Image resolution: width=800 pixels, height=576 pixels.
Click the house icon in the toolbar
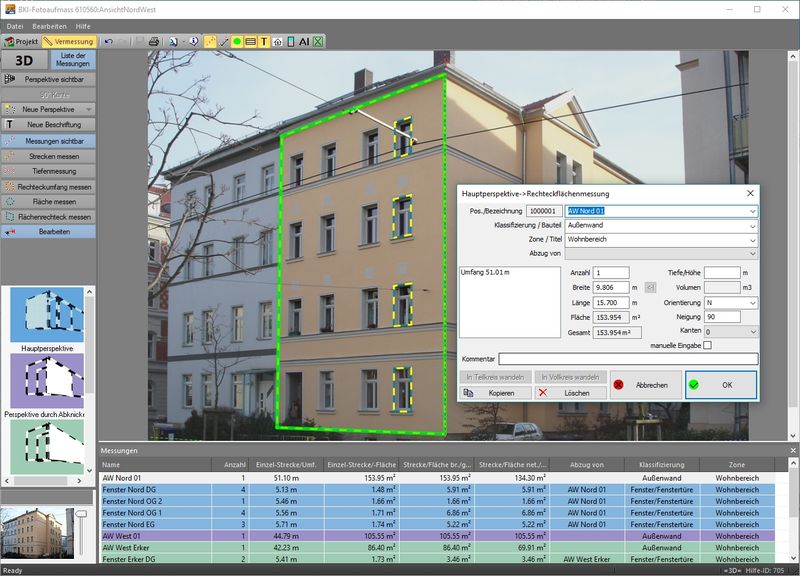[278, 42]
